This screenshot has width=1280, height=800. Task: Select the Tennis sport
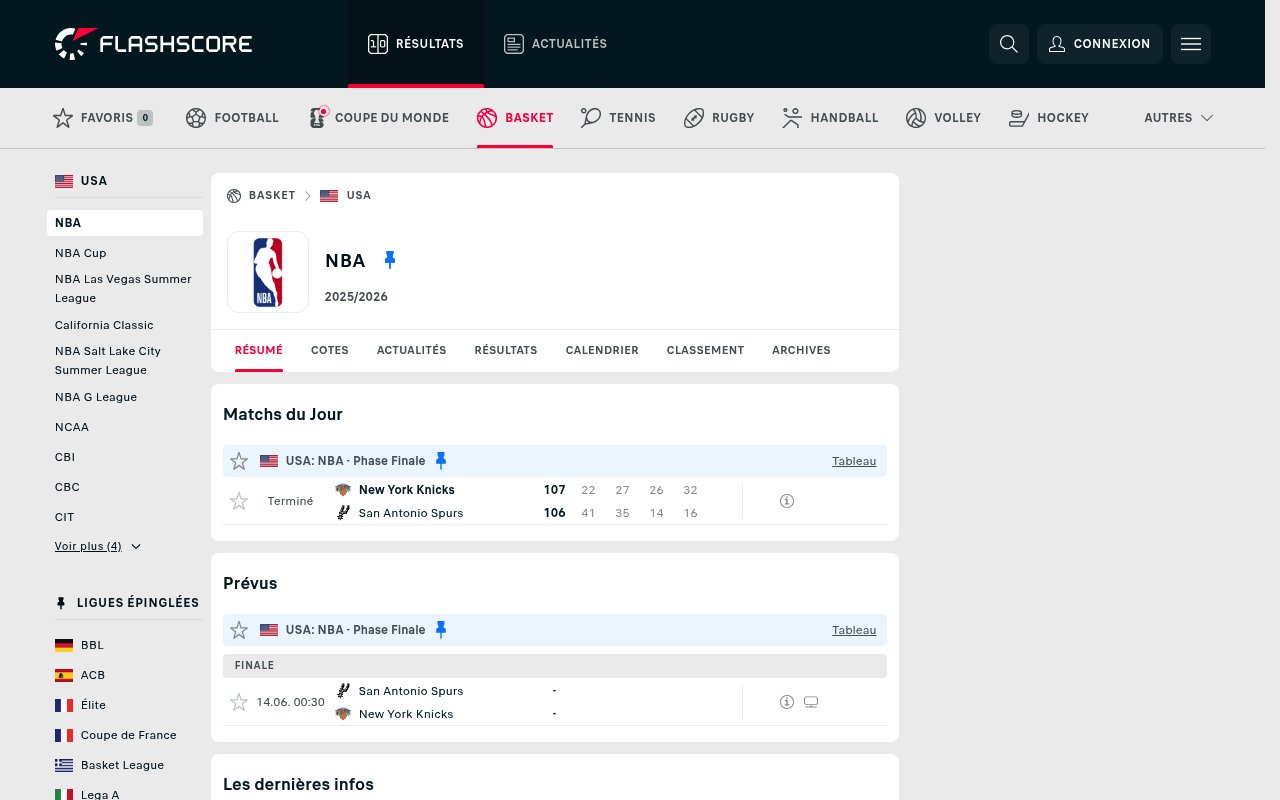[x=618, y=118]
